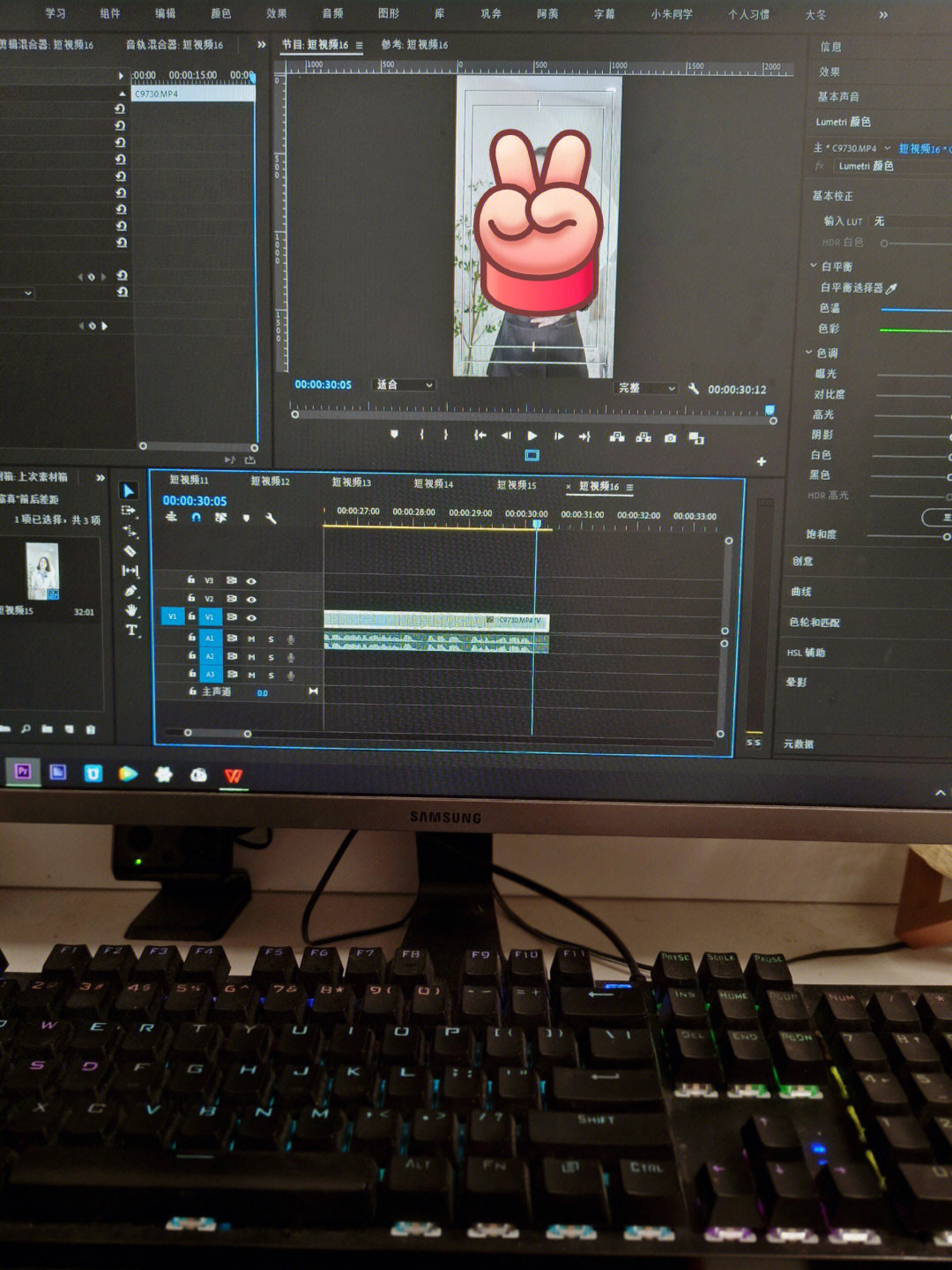Switch to 短视频11 timeline tab

tap(189, 480)
